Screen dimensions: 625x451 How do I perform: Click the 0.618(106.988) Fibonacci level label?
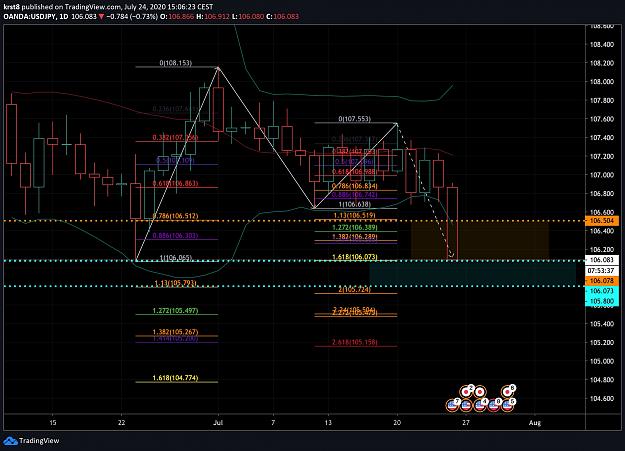354,171
